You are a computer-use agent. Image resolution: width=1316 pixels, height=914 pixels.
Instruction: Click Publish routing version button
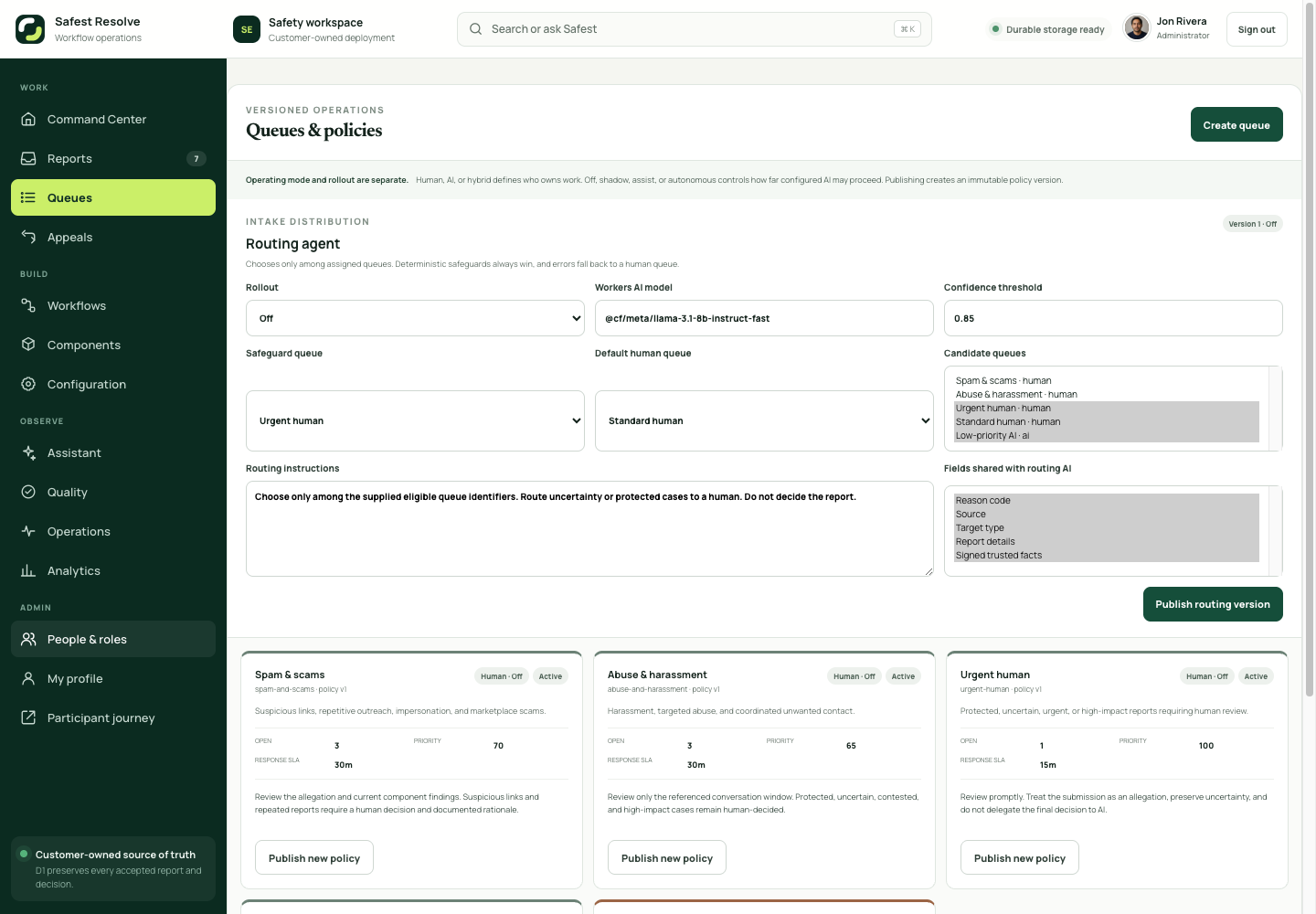point(1213,604)
